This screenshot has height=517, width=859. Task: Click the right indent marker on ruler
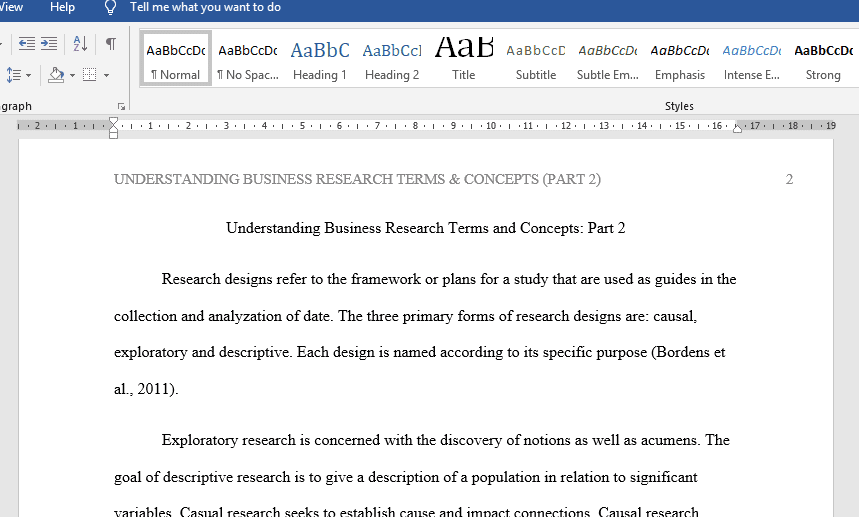point(737,128)
